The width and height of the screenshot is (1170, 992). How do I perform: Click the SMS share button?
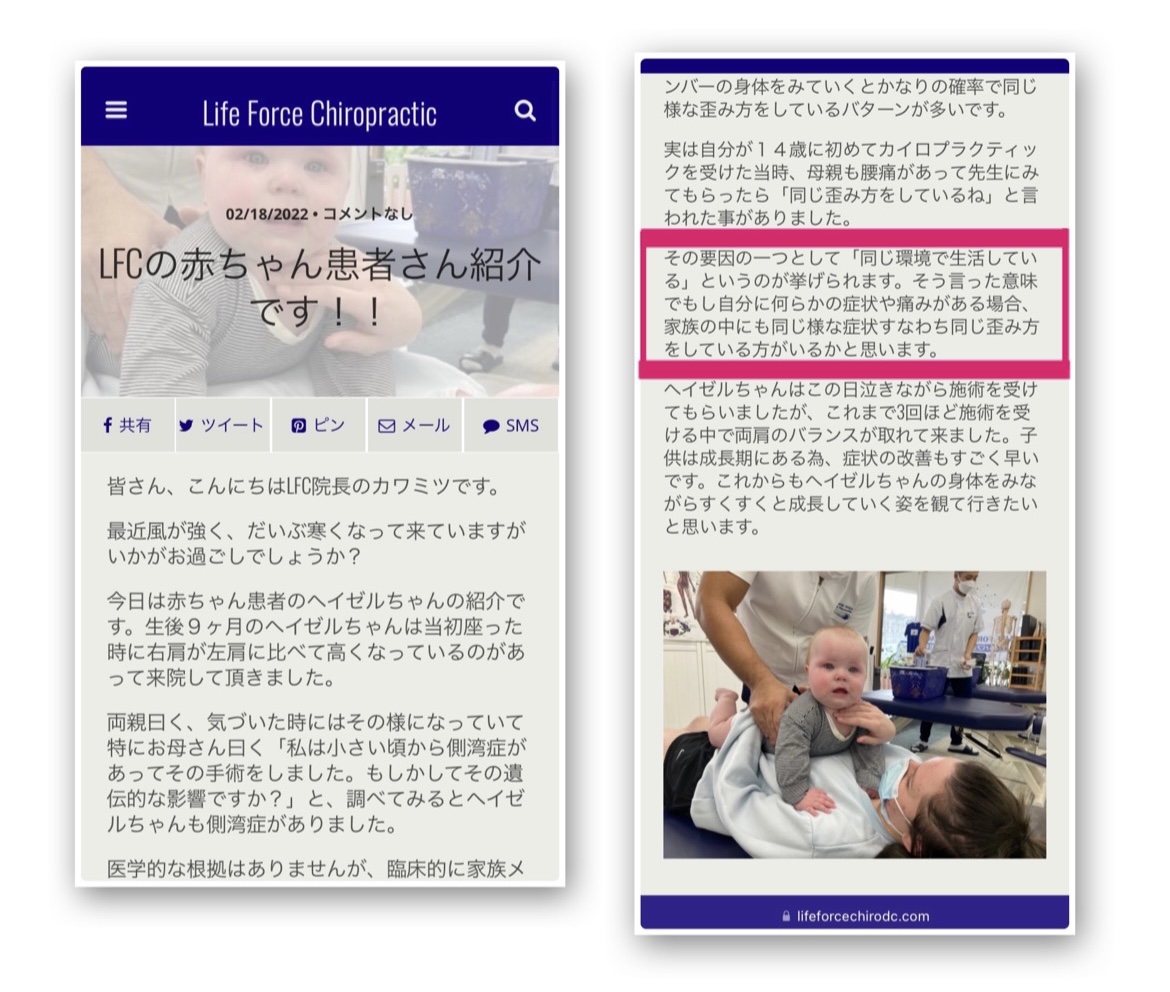point(511,425)
